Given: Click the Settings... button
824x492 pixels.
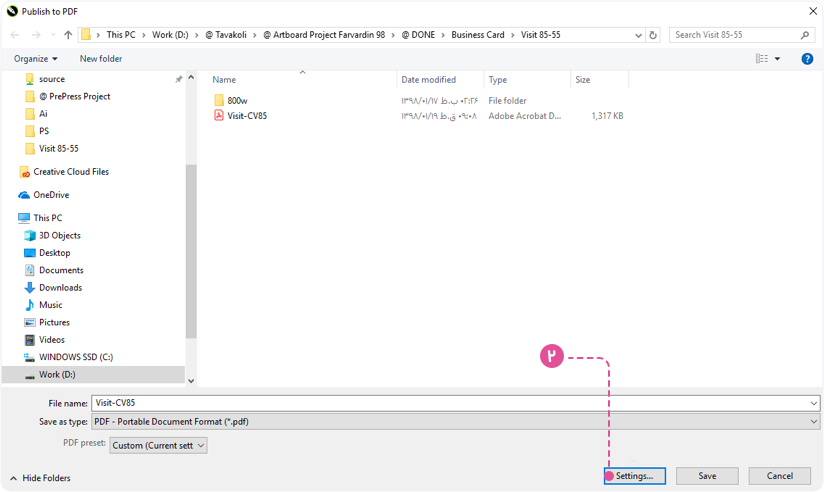Looking at the screenshot, I should [x=634, y=476].
